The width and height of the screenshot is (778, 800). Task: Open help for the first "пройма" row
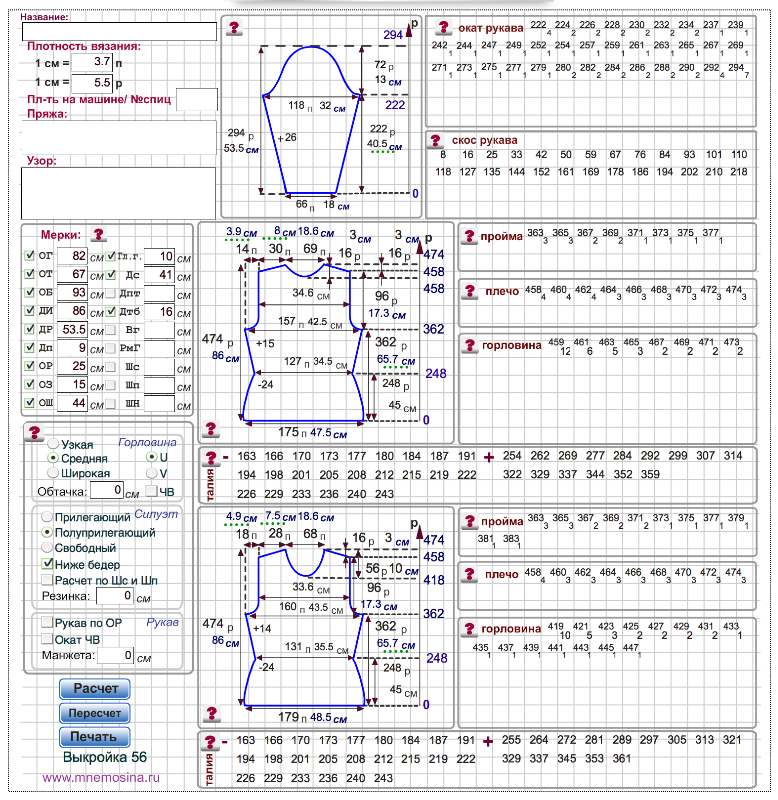coord(468,237)
